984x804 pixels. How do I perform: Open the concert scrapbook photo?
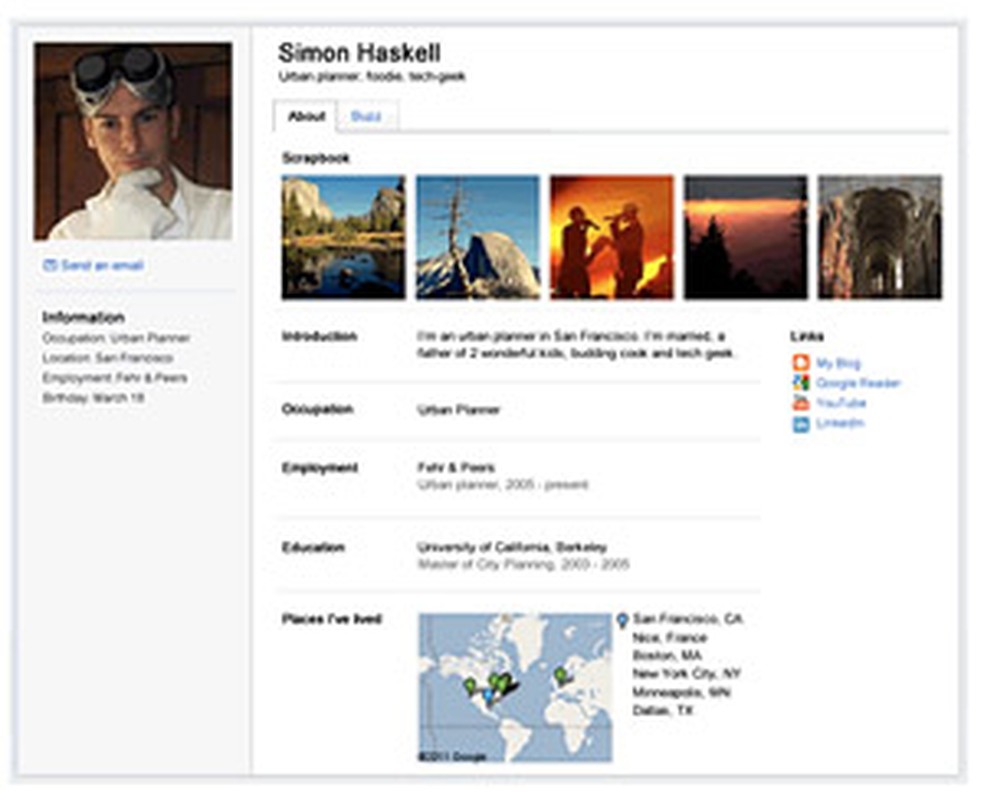(611, 237)
